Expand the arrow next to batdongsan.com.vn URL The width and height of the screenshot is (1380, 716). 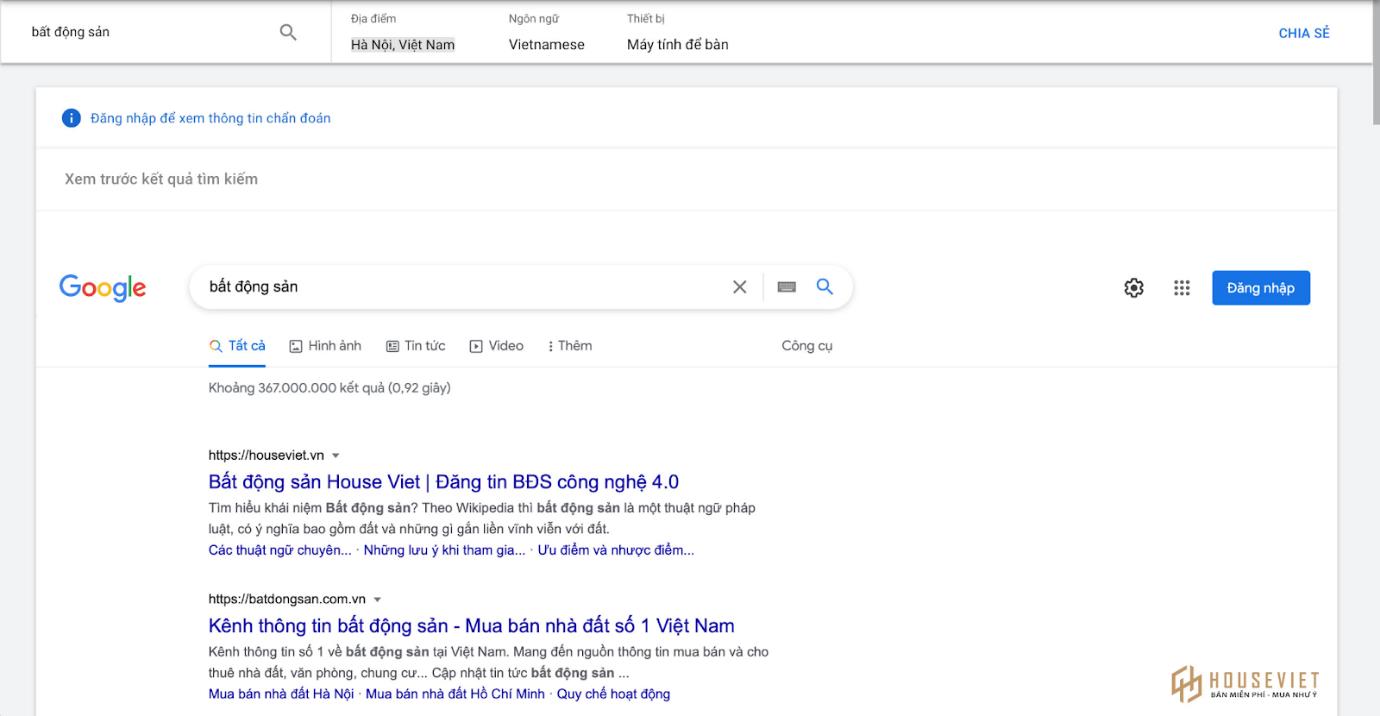378,600
